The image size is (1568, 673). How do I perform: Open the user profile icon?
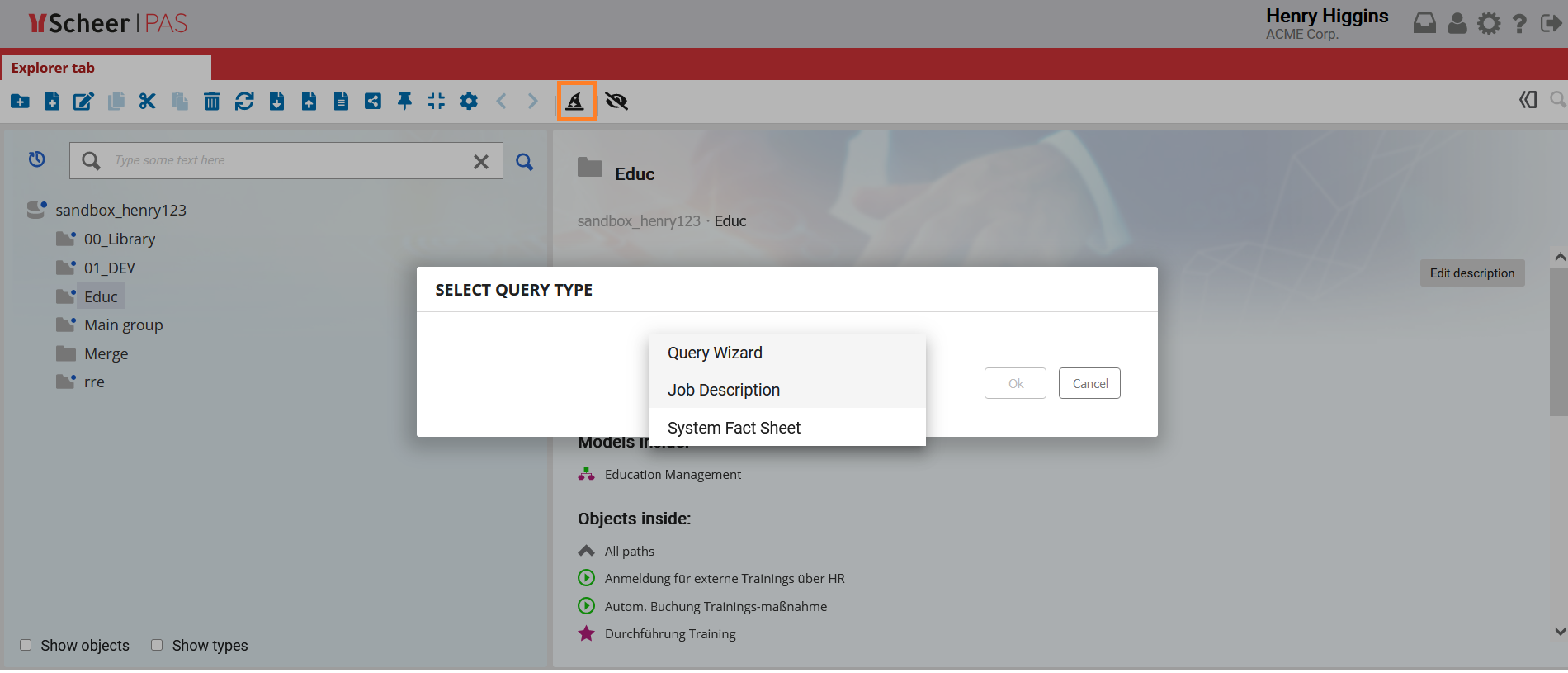click(x=1457, y=23)
